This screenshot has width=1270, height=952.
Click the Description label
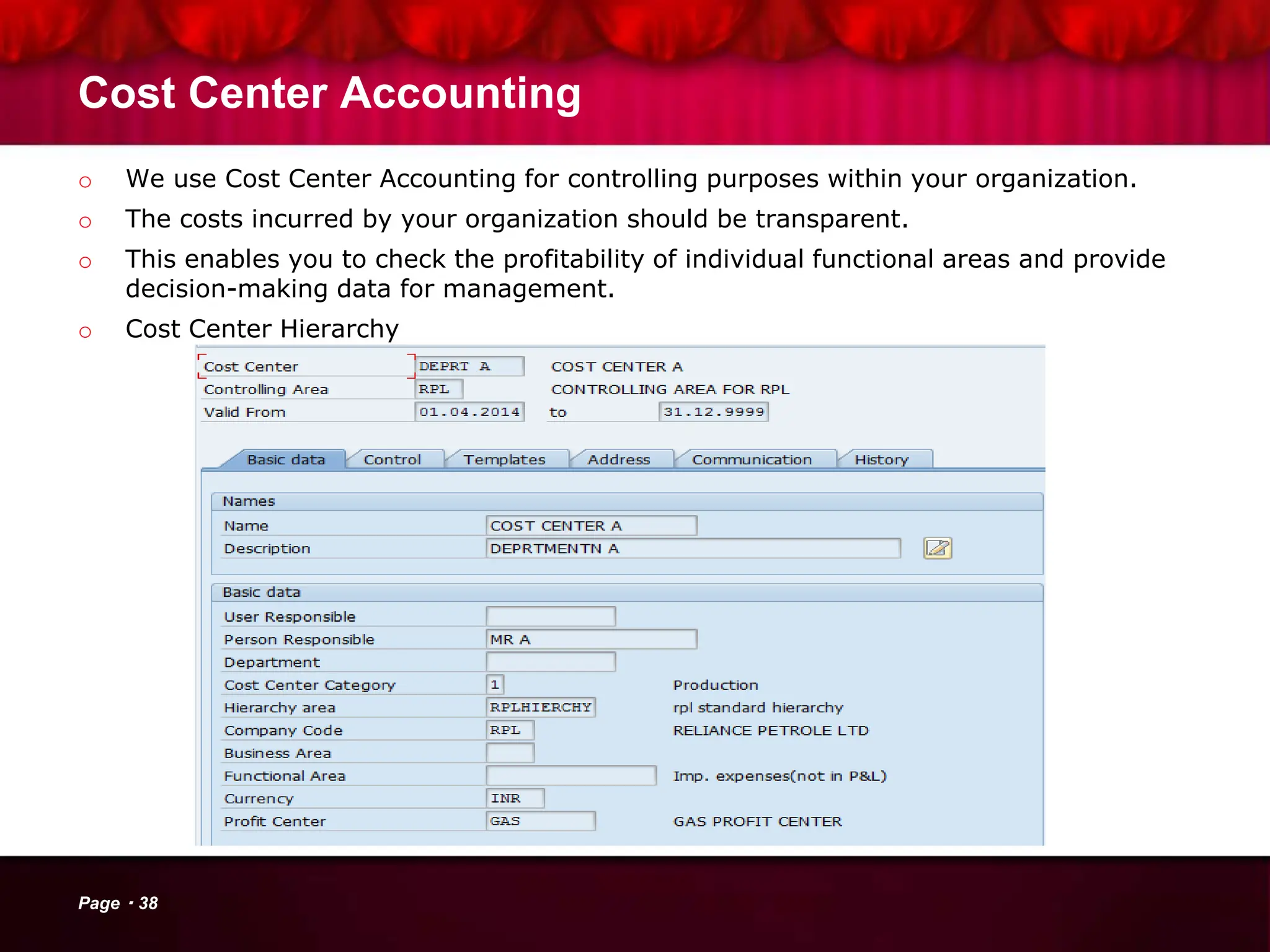click(267, 549)
